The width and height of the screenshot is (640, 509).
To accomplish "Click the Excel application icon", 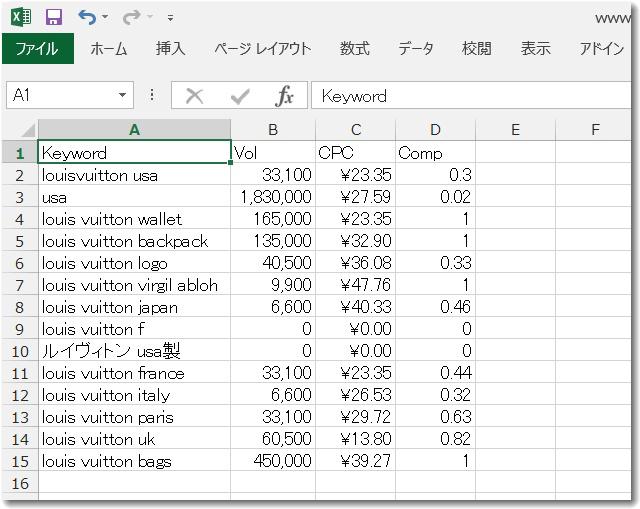I will click(x=20, y=17).
